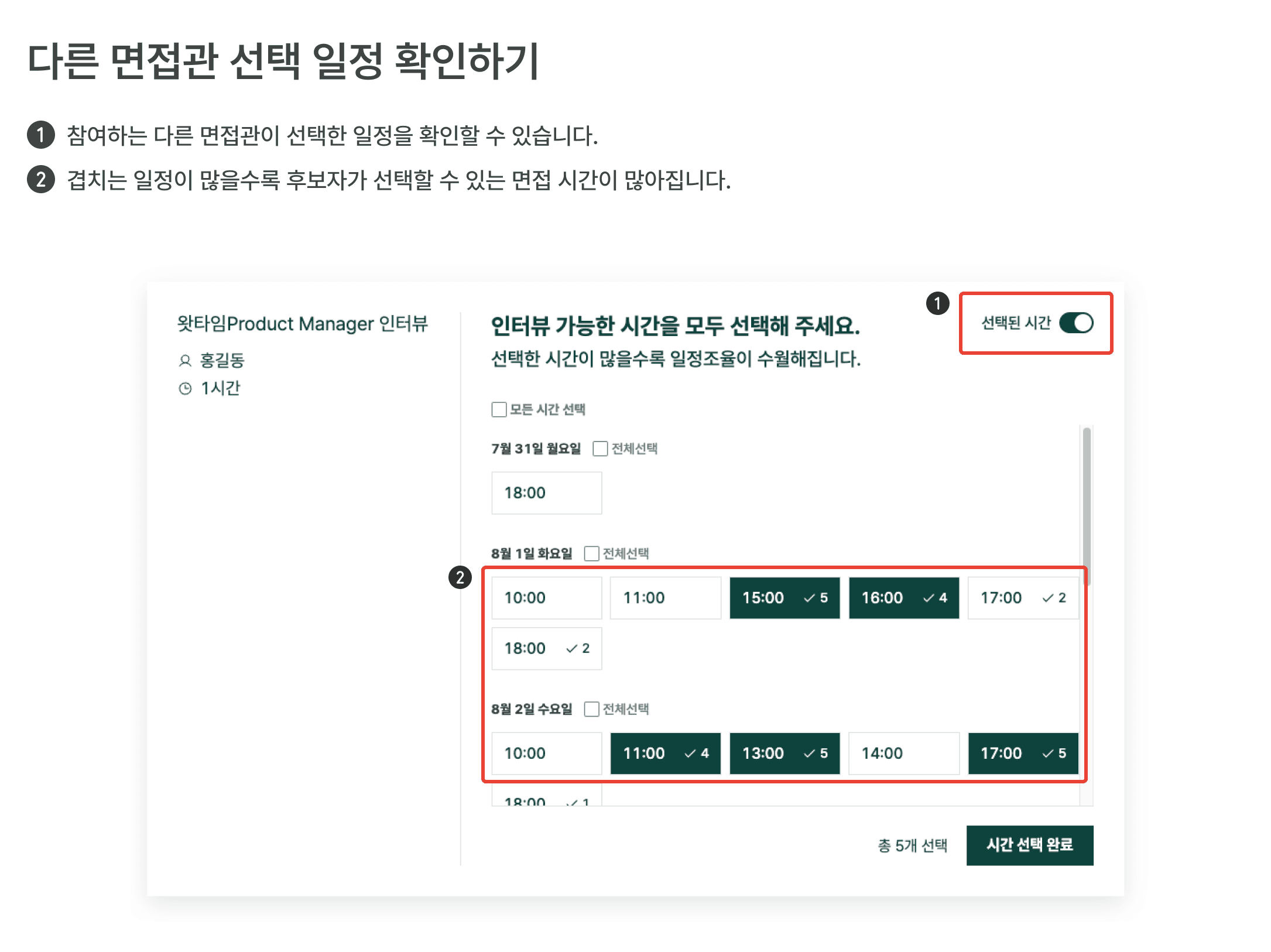Select 10:00 slot on 8월 2일
Image resolution: width=1271 pixels, height=952 pixels.
[546, 753]
